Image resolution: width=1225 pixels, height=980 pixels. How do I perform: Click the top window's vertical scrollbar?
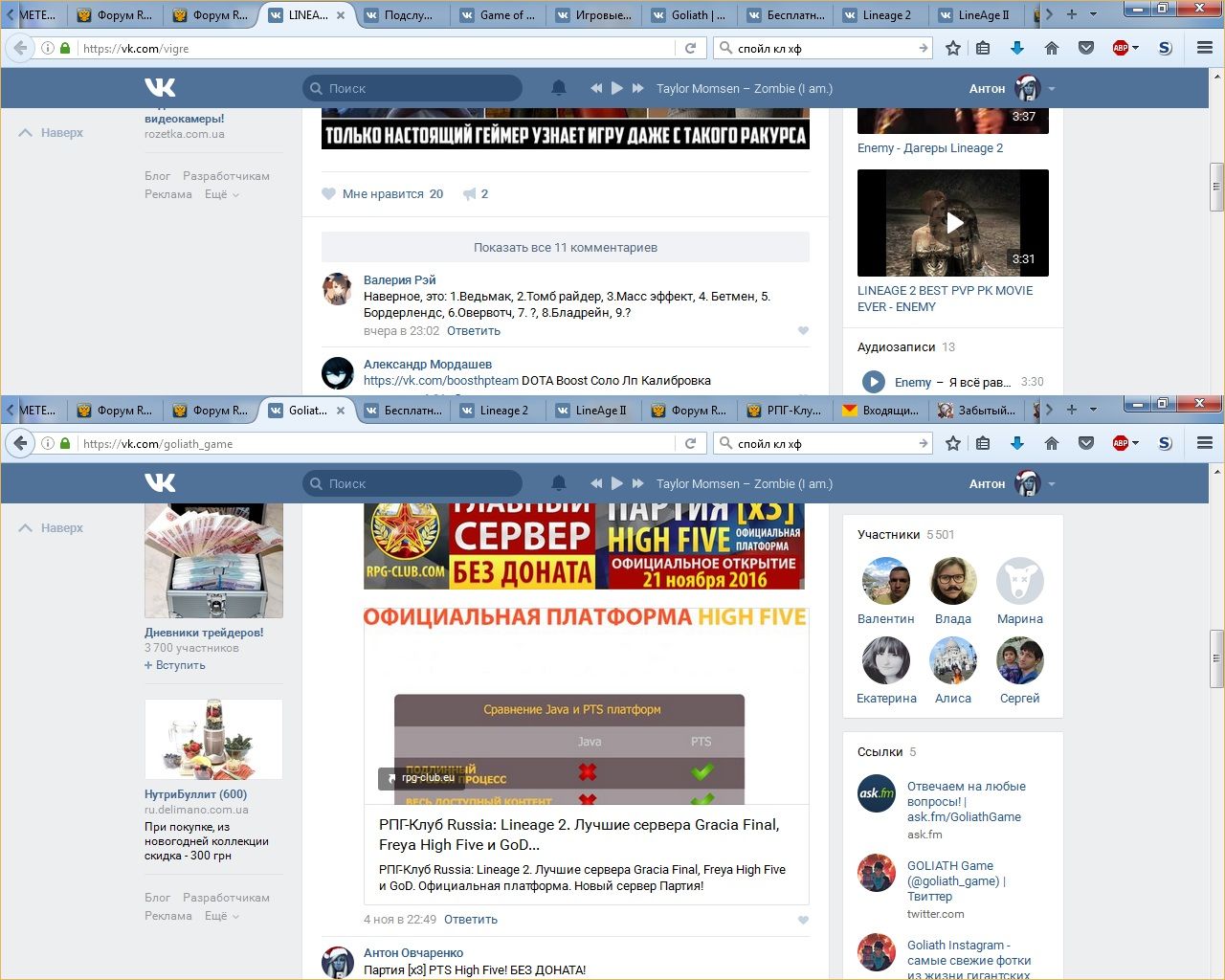[x=1216, y=187]
